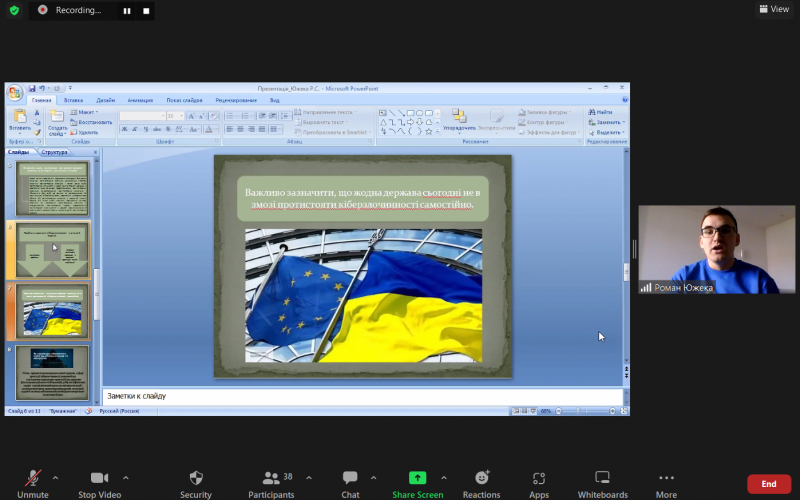Expand arrow next to Chat
This screenshot has width=800, height=500.
[373, 478]
